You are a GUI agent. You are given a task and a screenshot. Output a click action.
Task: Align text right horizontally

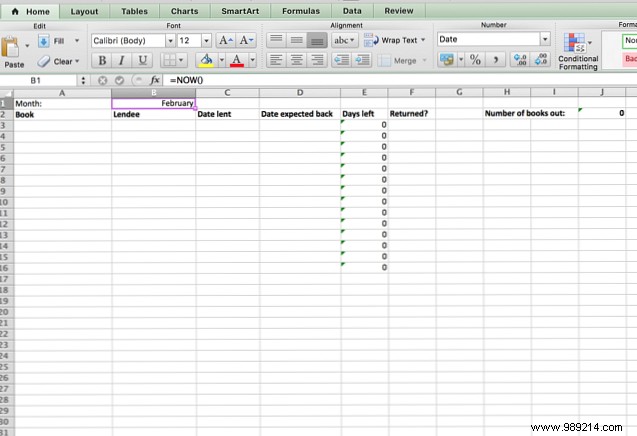tap(317, 61)
